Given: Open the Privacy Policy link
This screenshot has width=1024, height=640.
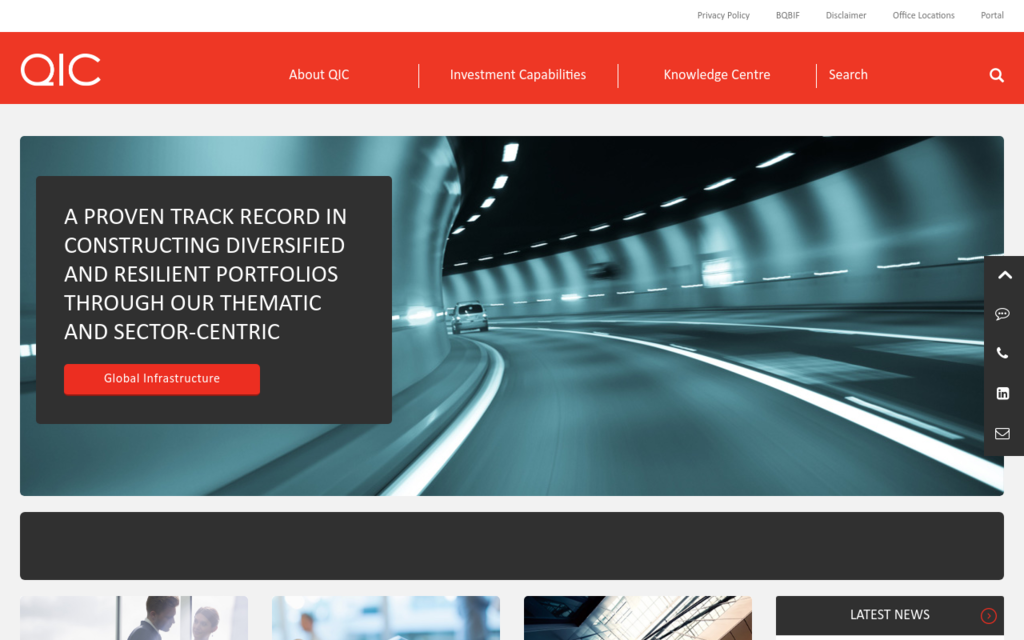Looking at the screenshot, I should 723,16.
